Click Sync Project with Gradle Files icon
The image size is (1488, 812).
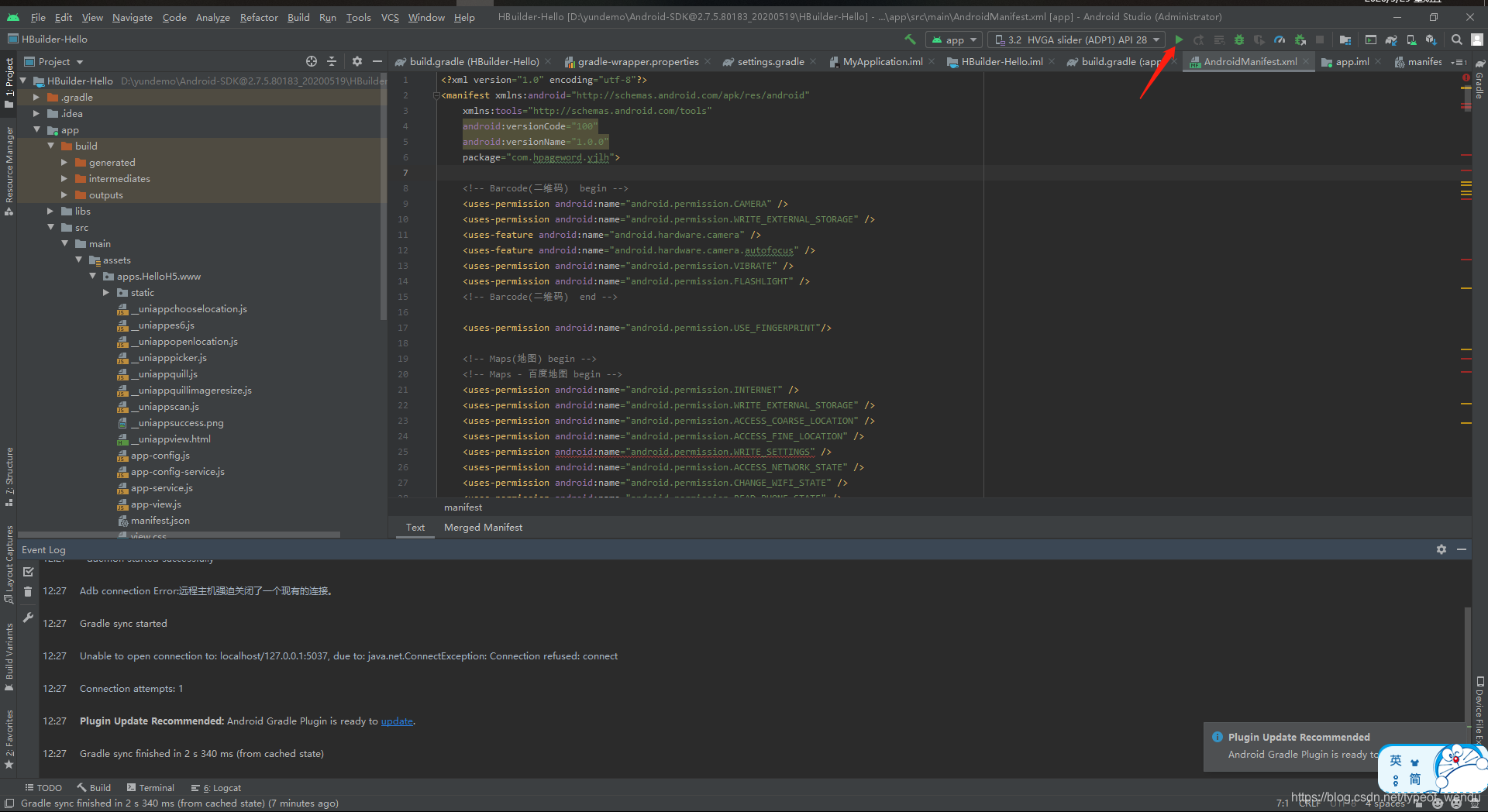click(1391, 40)
